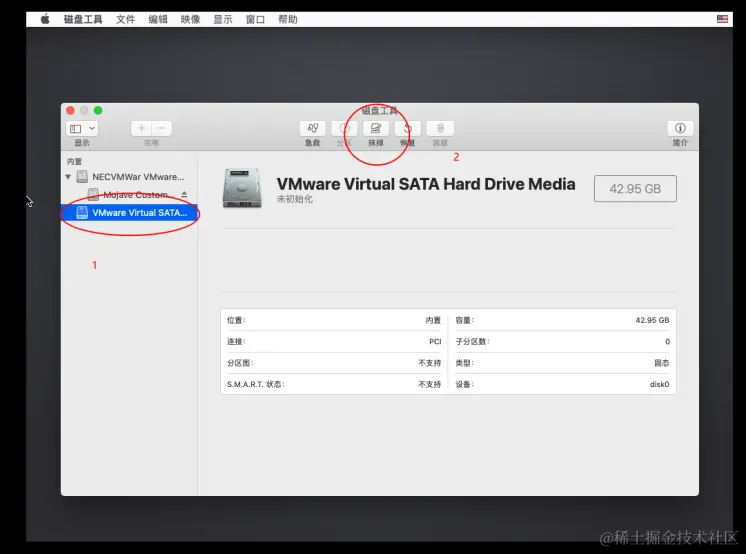Click the 容量 value 42.95 GB
Viewport: 746px width, 554px height.
[x=652, y=320]
